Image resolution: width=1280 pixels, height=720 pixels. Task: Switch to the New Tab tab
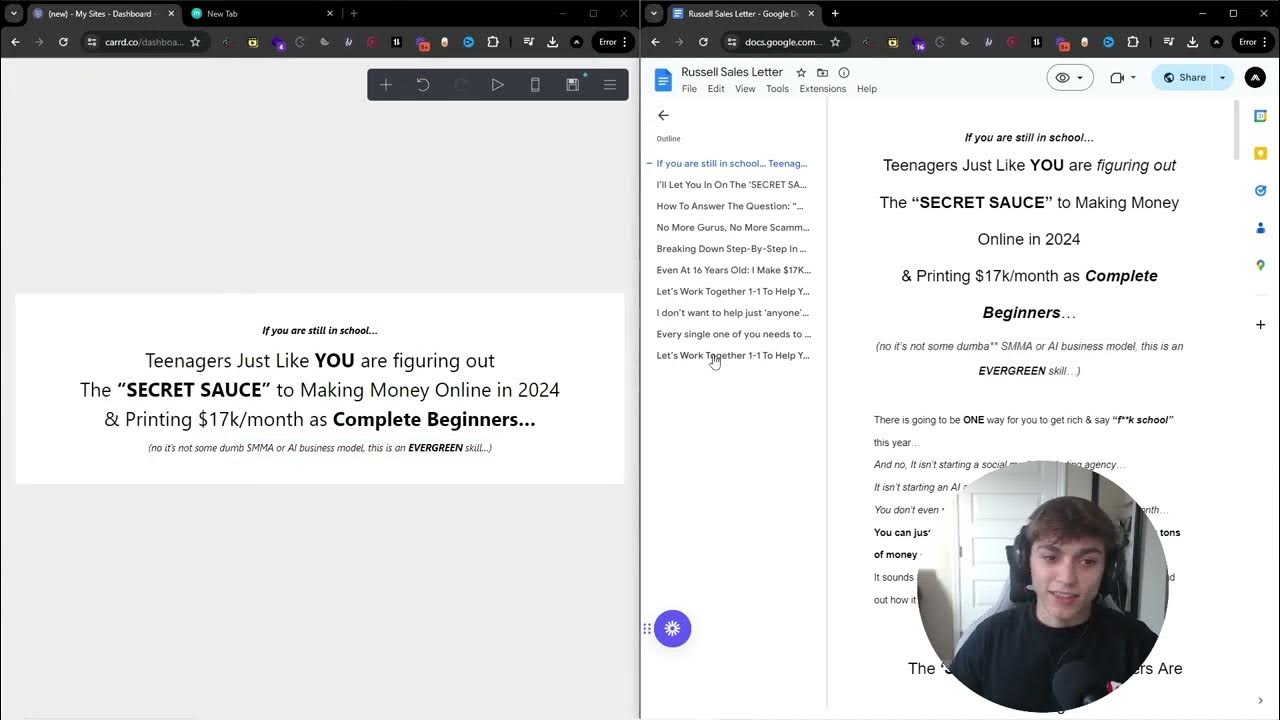tap(263, 14)
